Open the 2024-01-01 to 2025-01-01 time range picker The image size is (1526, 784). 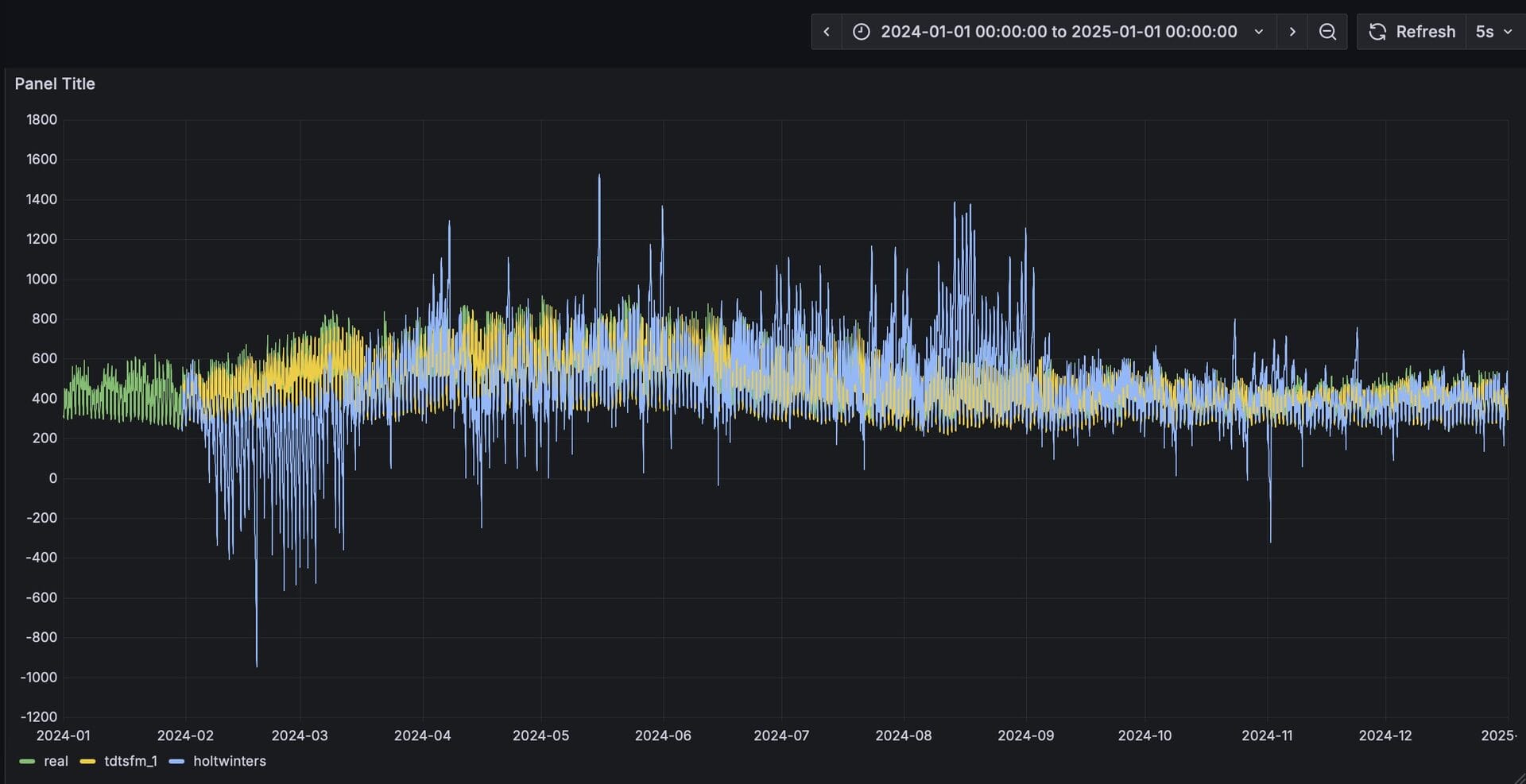1058,32
